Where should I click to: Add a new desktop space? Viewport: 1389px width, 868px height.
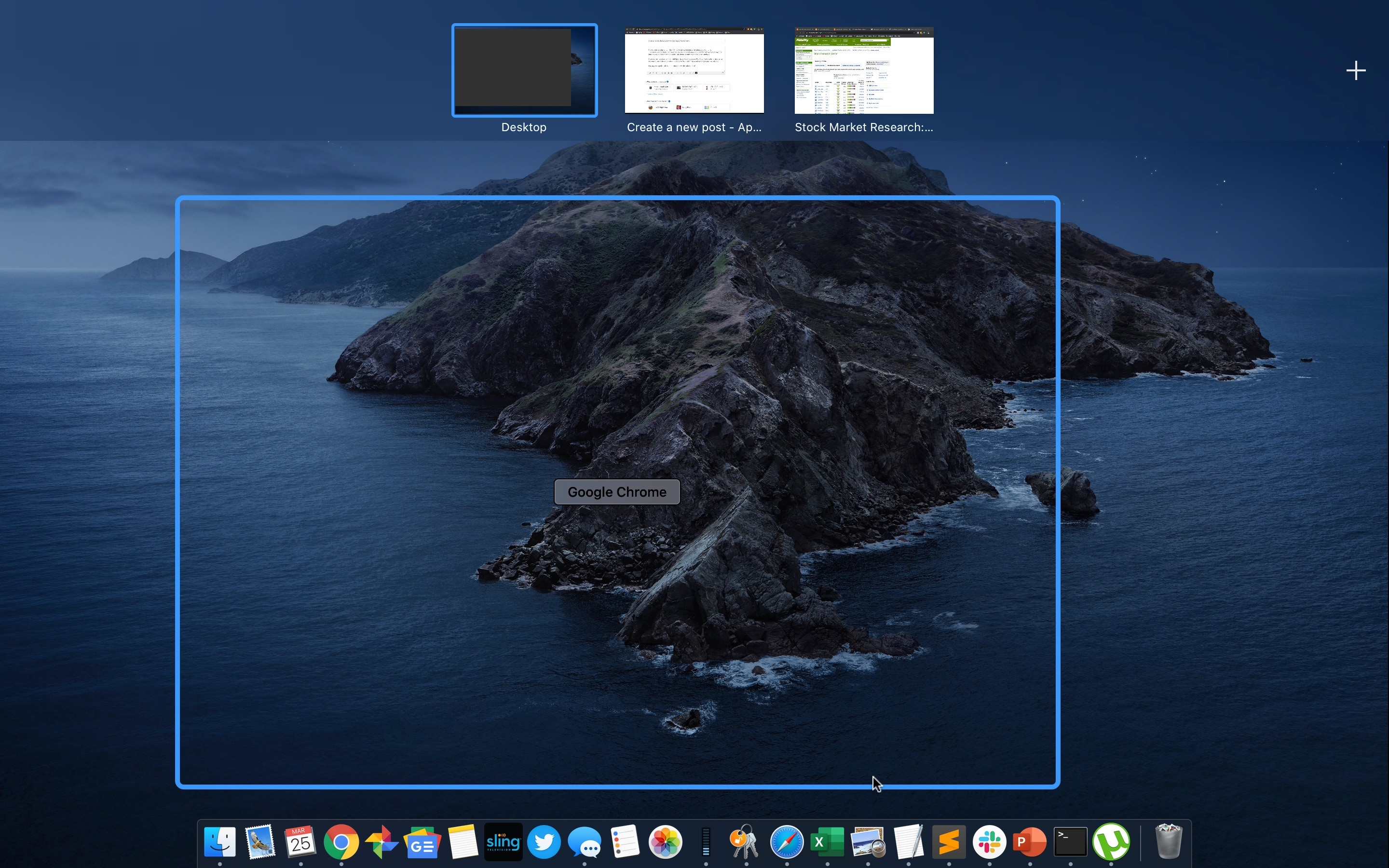1356,70
